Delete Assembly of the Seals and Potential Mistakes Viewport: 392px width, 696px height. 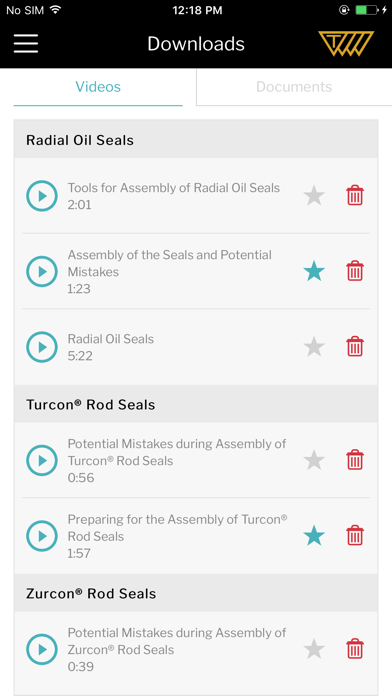(355, 271)
